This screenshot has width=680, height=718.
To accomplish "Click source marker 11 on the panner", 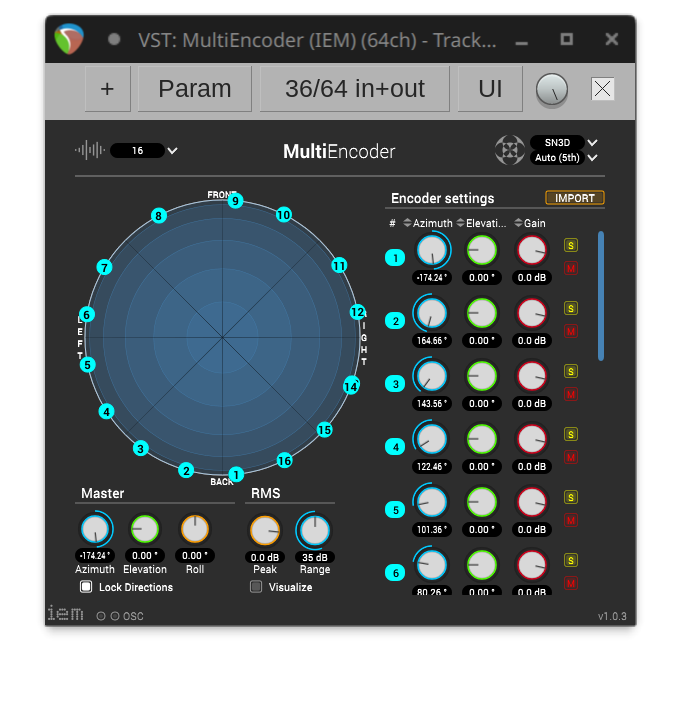I will (x=339, y=266).
